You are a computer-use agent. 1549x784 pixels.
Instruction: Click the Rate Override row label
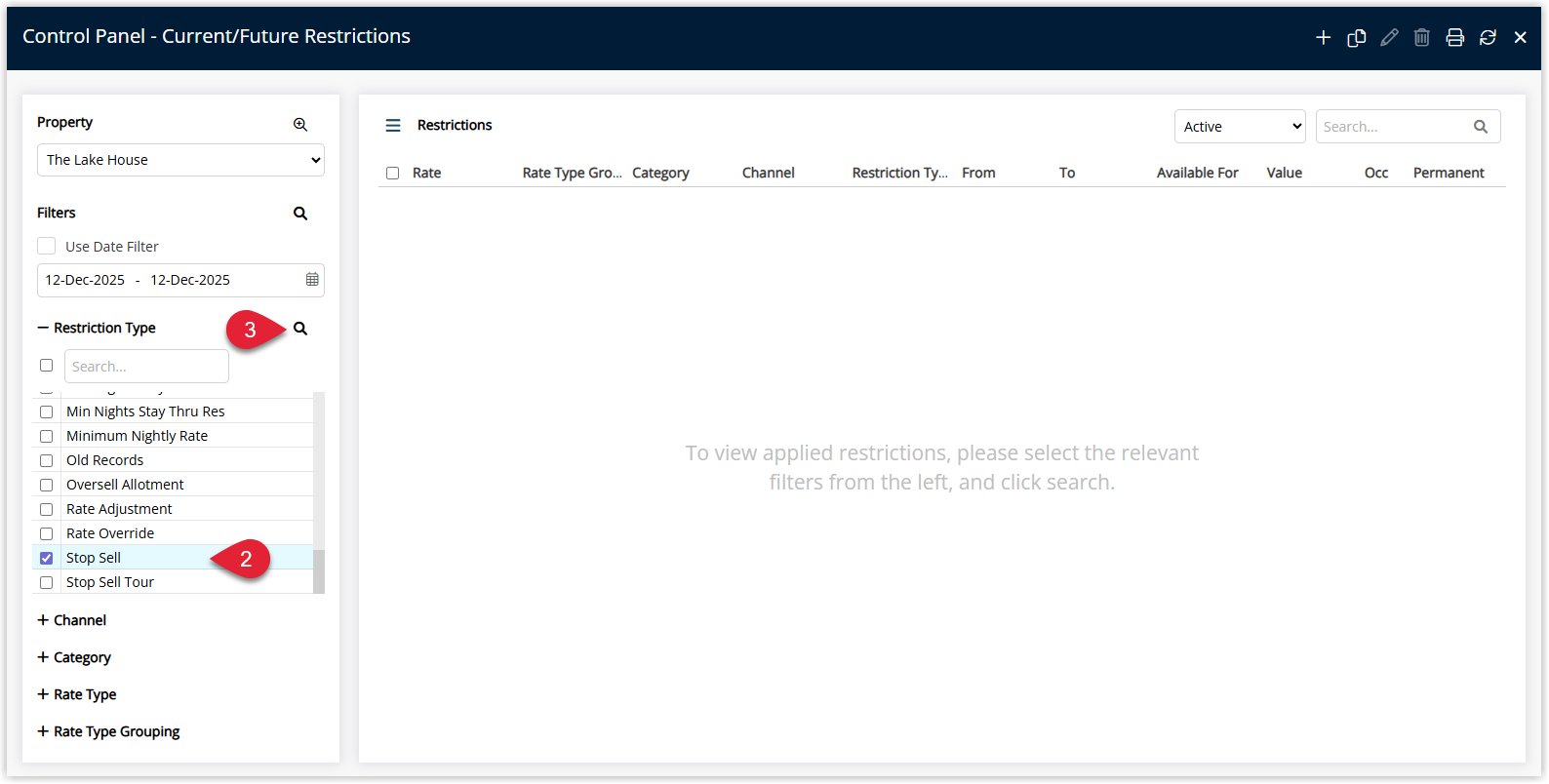[x=110, y=533]
